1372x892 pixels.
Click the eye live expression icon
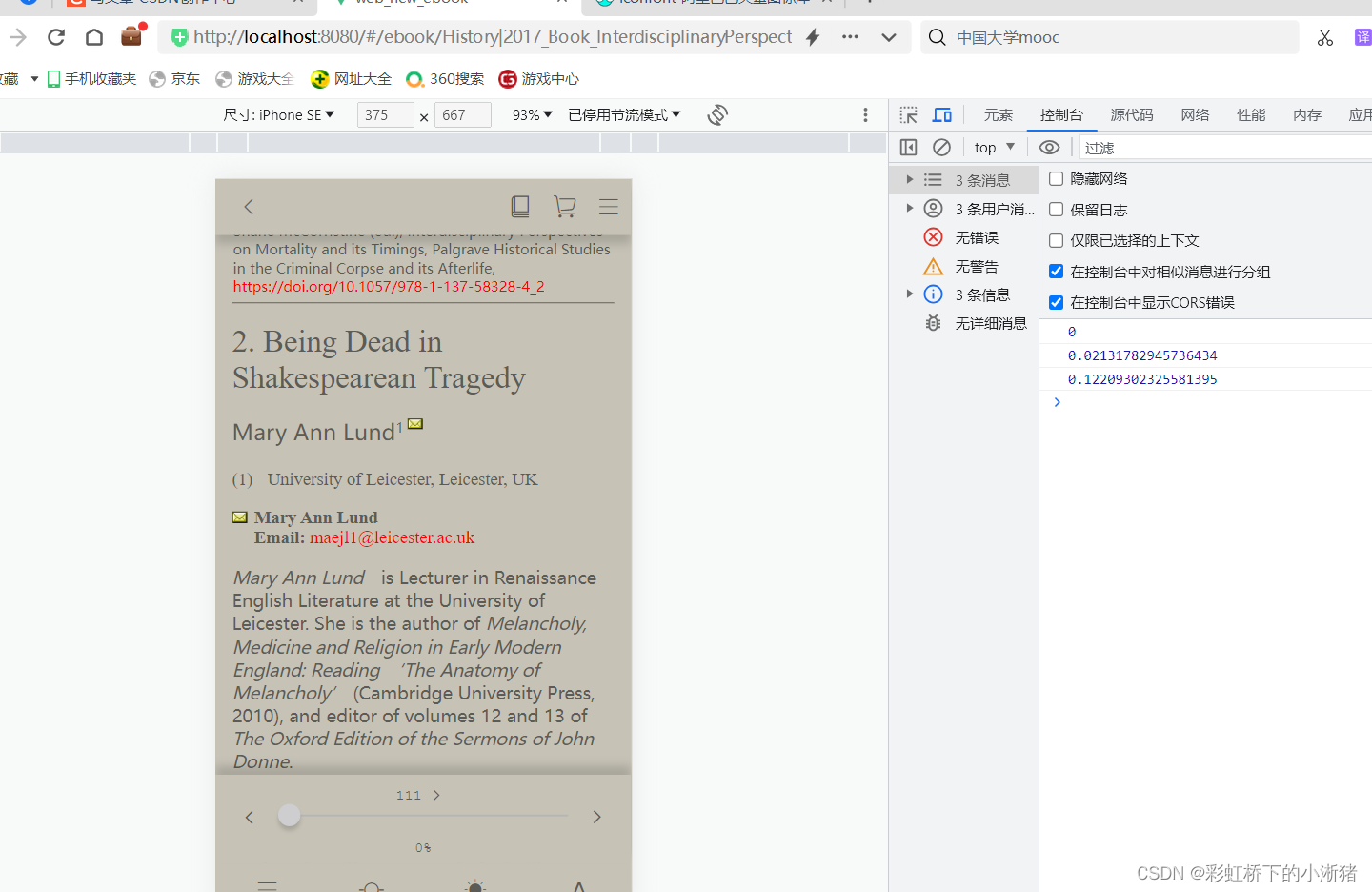pos(1049,147)
